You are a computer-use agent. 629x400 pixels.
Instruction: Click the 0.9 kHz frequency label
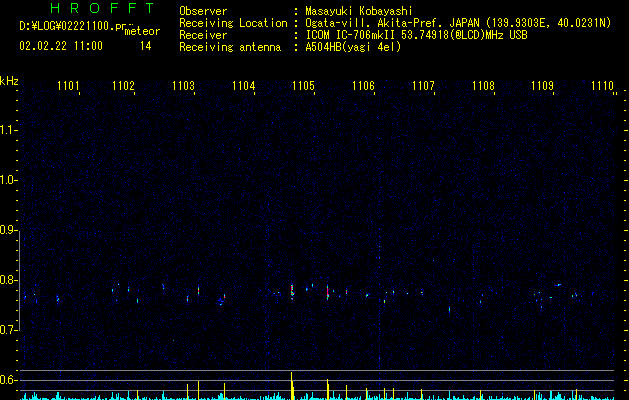(x=8, y=230)
